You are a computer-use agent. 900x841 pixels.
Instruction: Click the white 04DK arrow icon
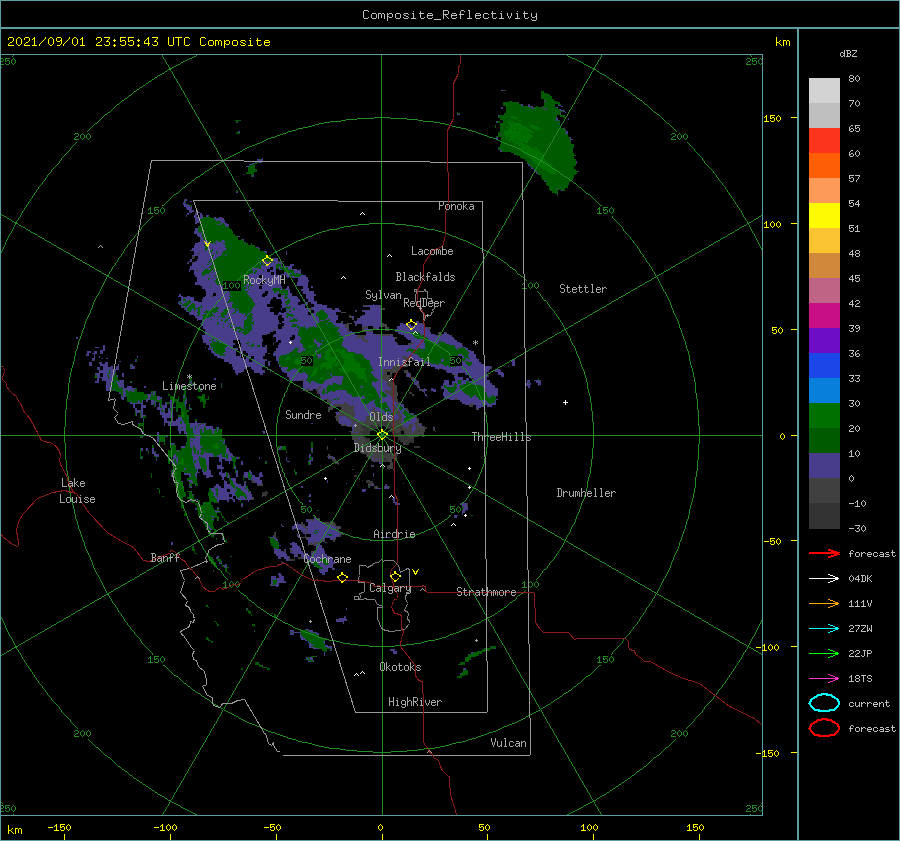point(824,579)
